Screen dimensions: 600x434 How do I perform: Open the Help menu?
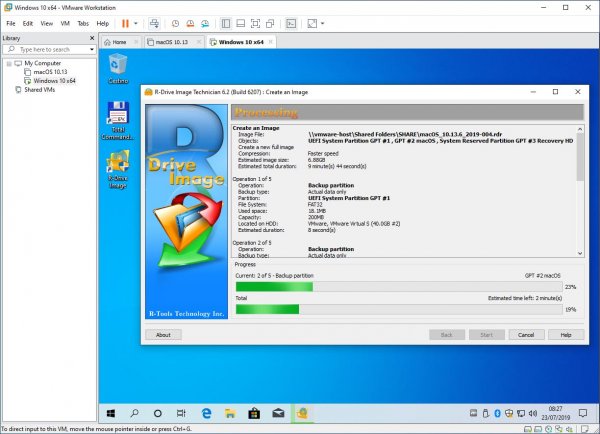[103, 24]
